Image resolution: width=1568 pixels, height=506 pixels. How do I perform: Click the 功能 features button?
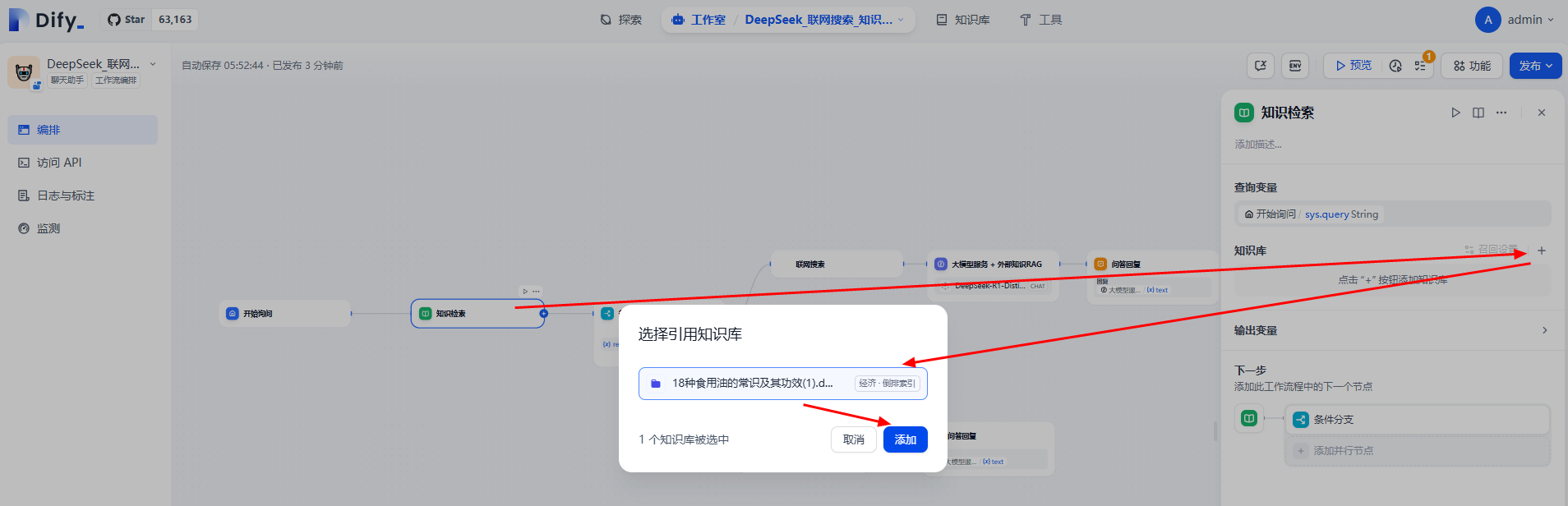[x=1472, y=66]
